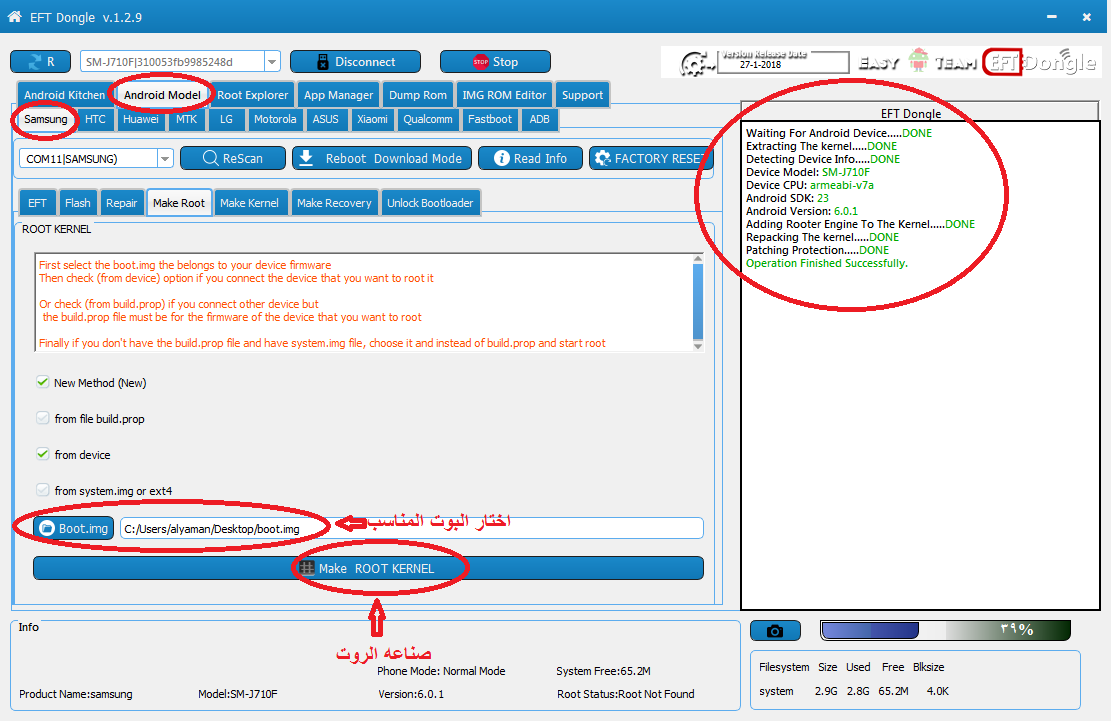The image size is (1111, 721).
Task: Select the ASUS brand tab
Action: point(325,119)
